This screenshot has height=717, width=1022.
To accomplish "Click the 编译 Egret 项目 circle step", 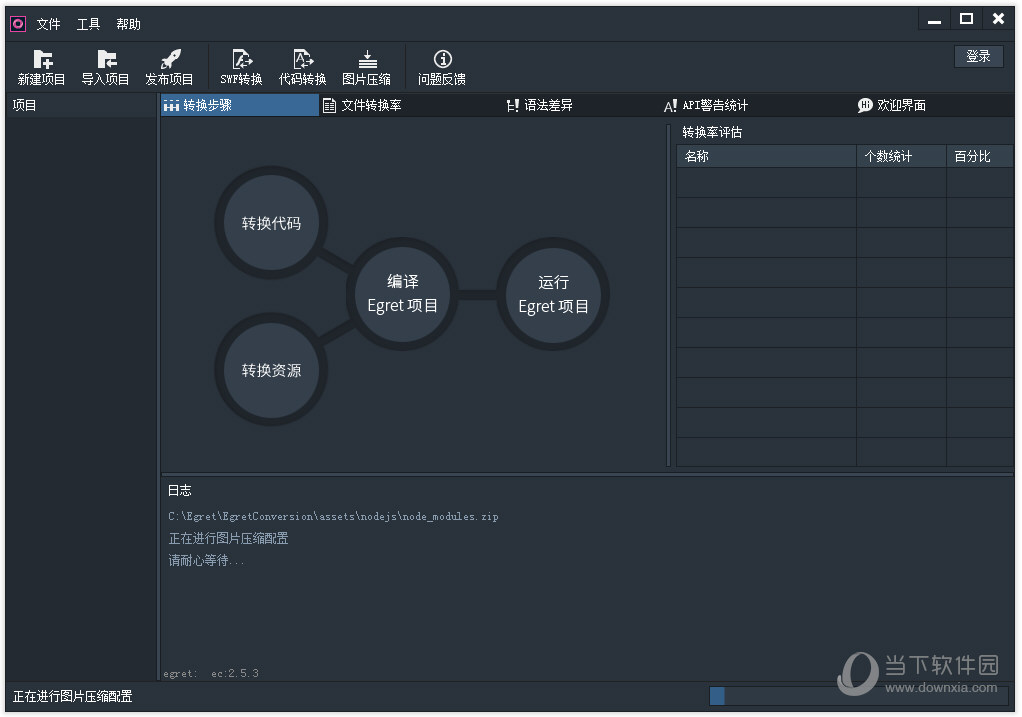I will 402,294.
